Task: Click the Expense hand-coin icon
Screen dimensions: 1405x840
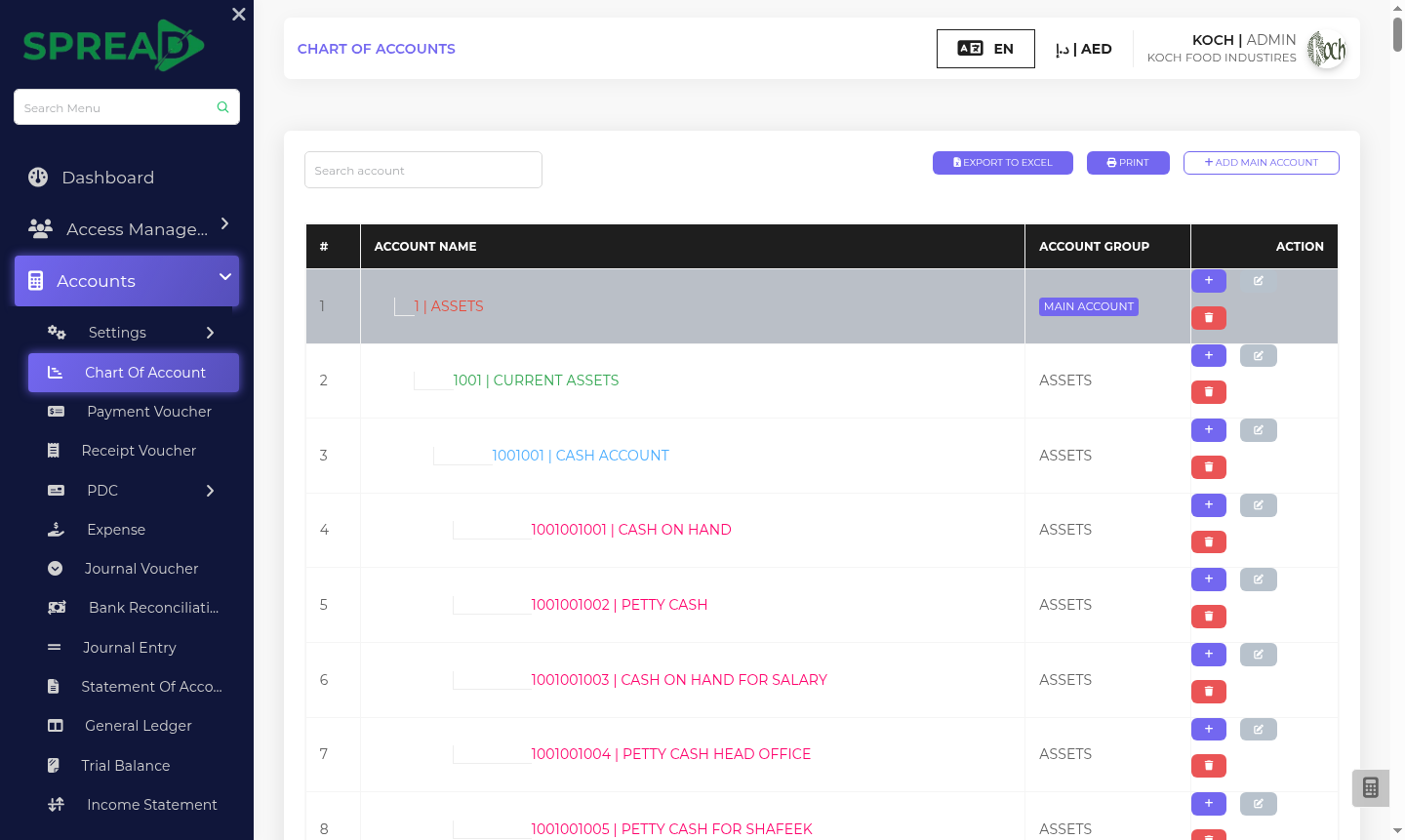Action: pos(56,530)
